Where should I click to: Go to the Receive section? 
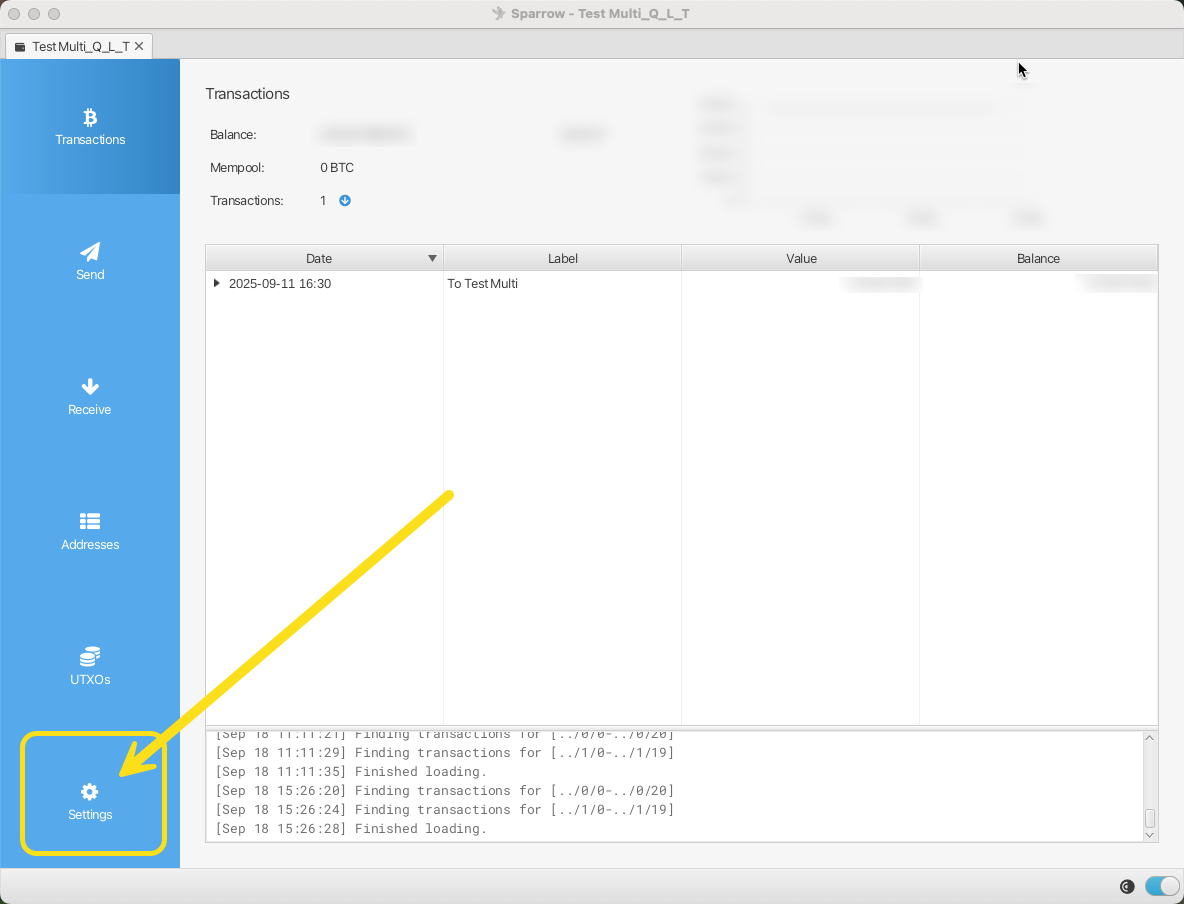tap(90, 396)
